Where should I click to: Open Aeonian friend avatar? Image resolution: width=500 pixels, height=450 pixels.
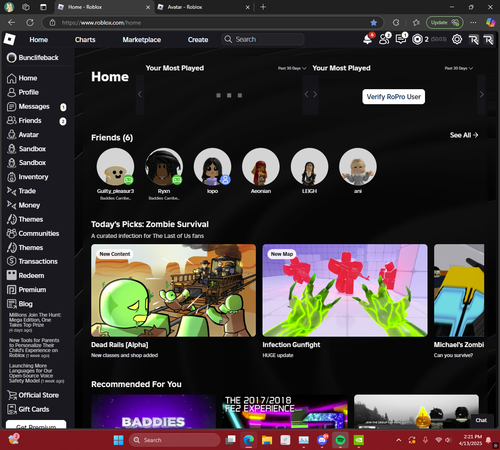coord(261,167)
